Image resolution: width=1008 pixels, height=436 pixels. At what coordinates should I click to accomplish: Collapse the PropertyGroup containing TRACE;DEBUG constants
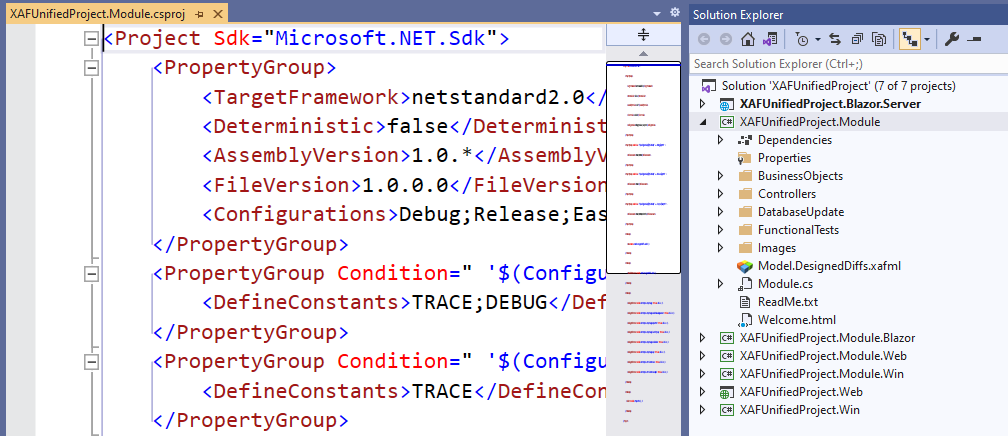92,273
